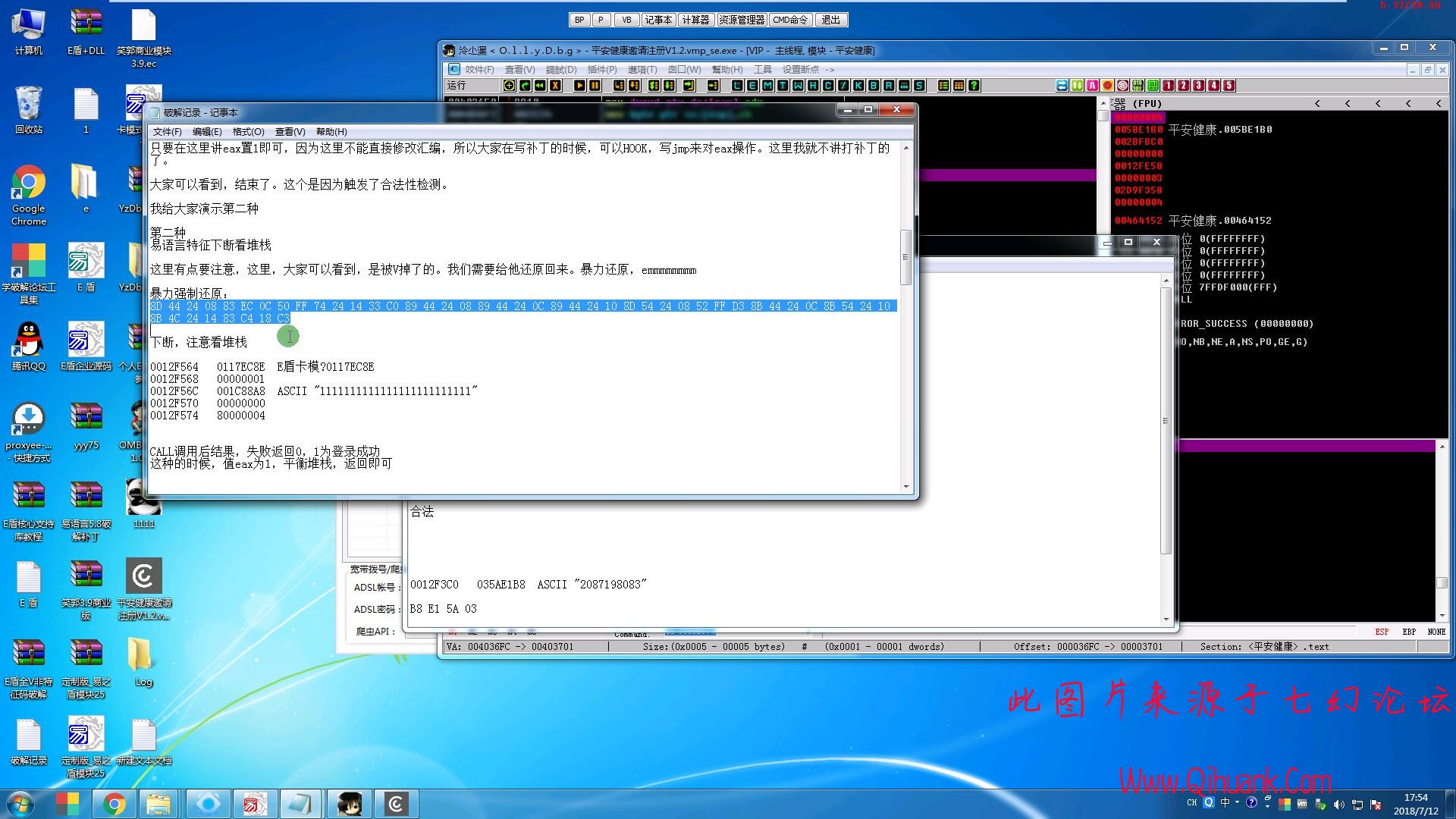
Task: Click the execute till return icon
Action: click(689, 85)
